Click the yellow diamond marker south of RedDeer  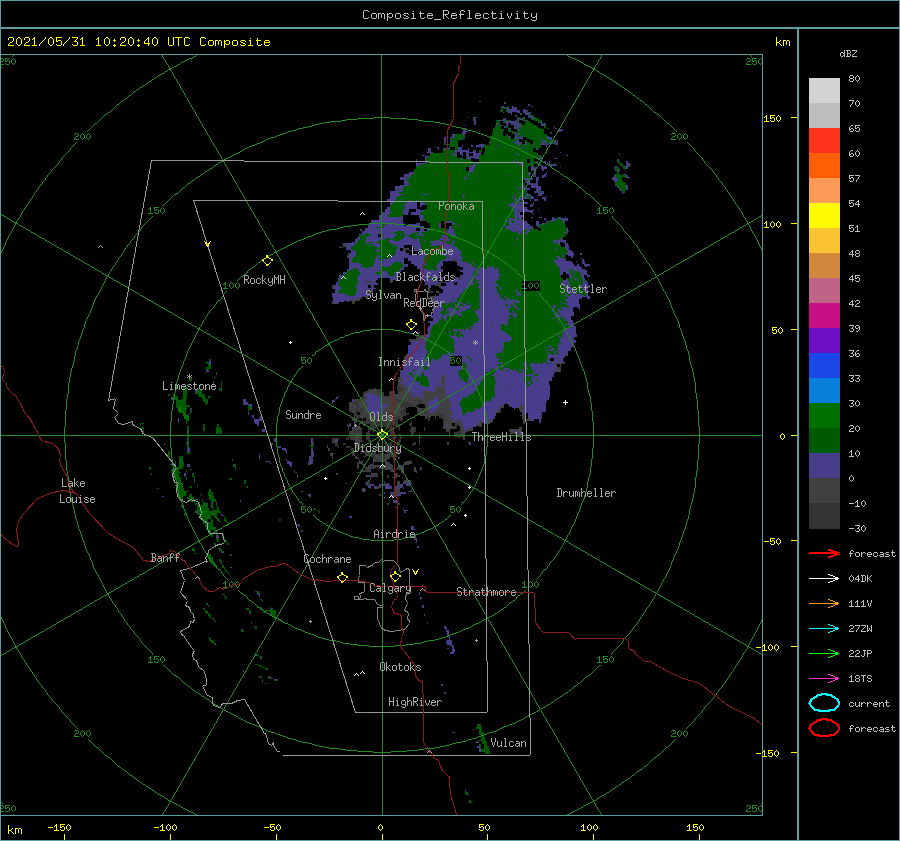click(412, 325)
